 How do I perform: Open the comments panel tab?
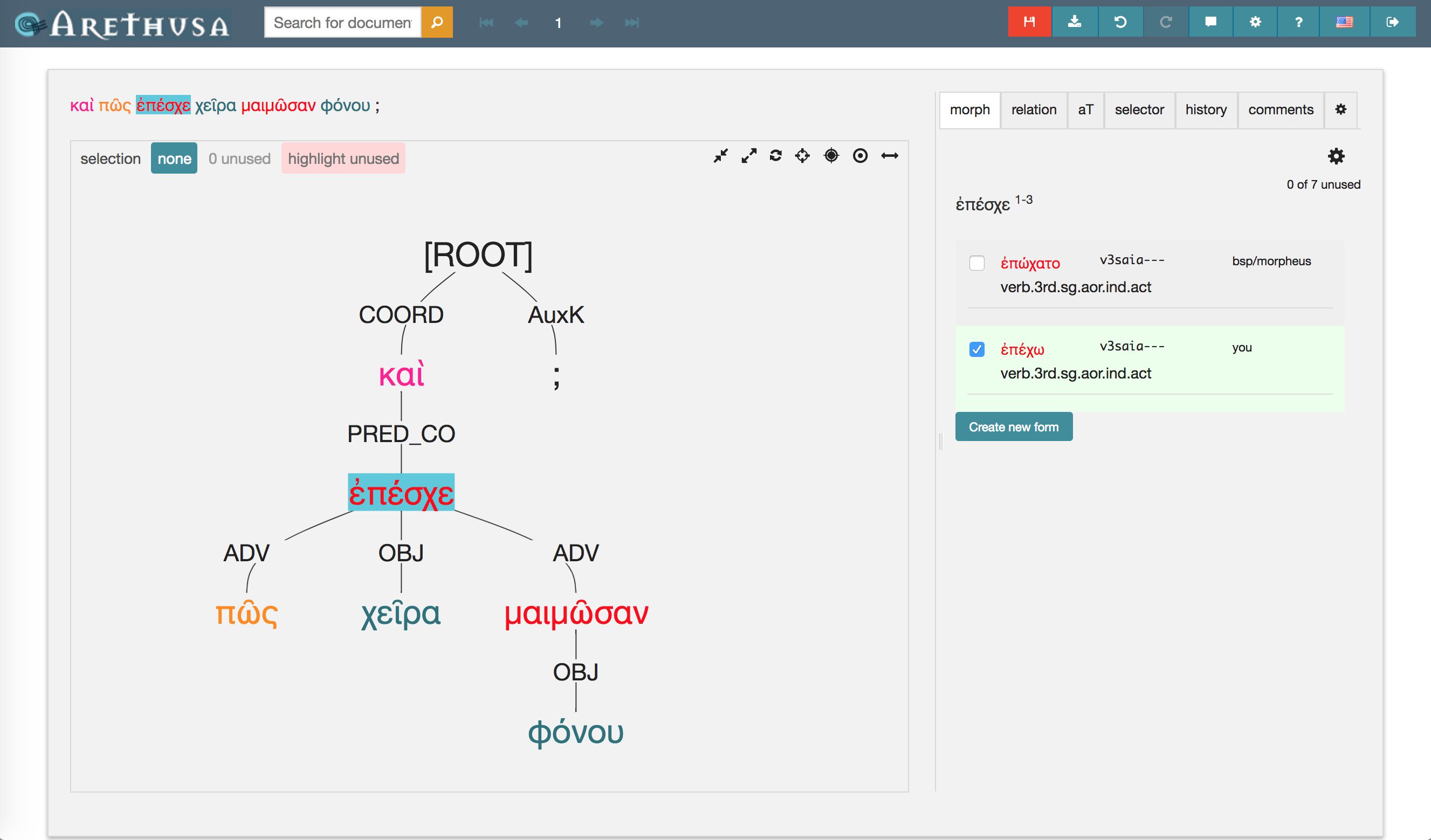[1282, 110]
